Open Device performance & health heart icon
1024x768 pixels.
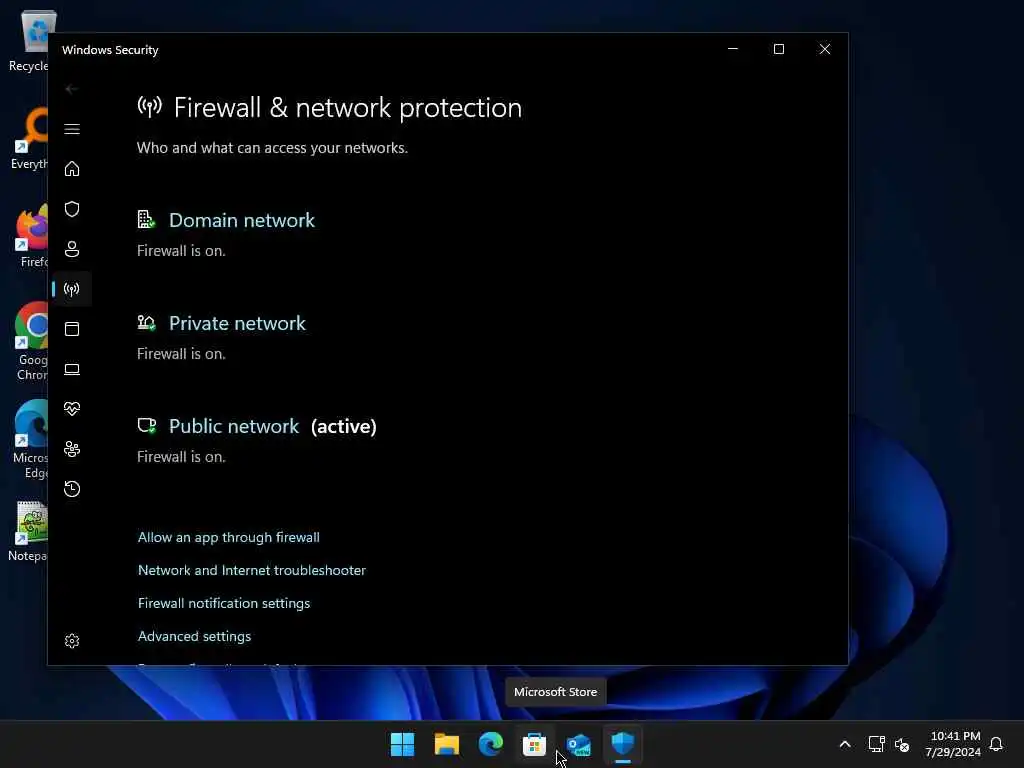(72, 409)
